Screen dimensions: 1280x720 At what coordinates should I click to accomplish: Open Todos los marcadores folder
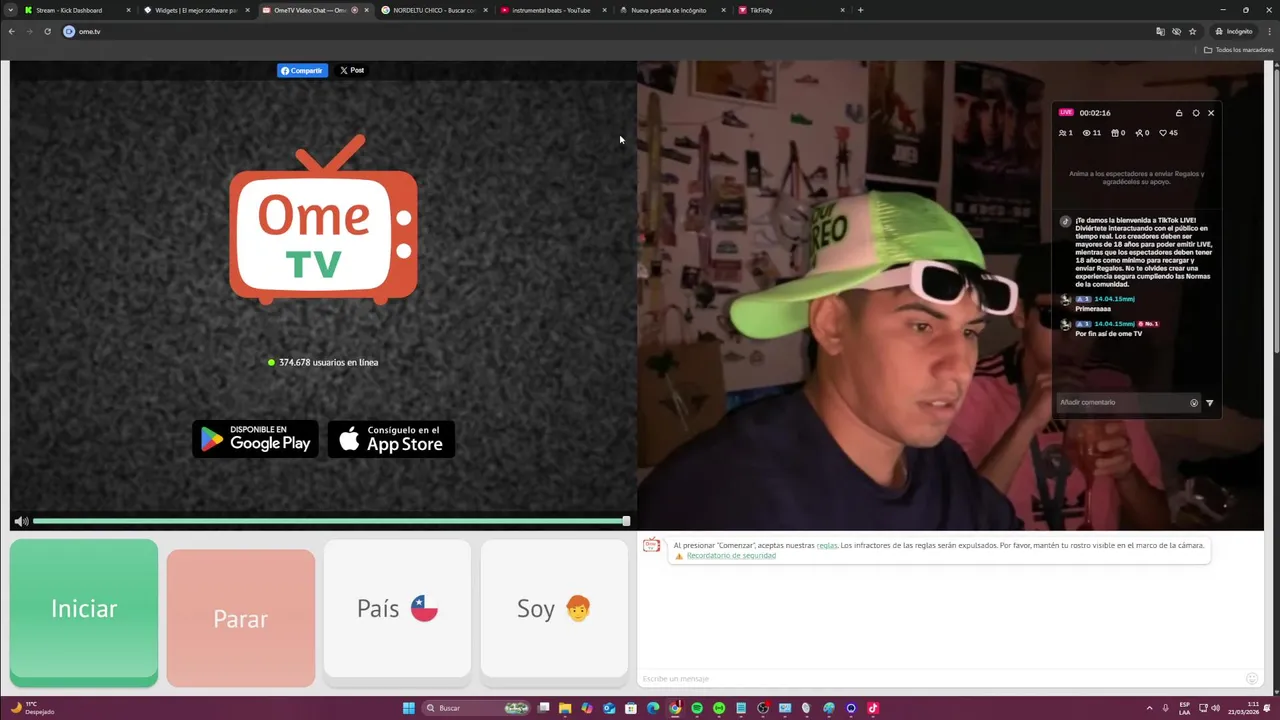tap(1238, 50)
